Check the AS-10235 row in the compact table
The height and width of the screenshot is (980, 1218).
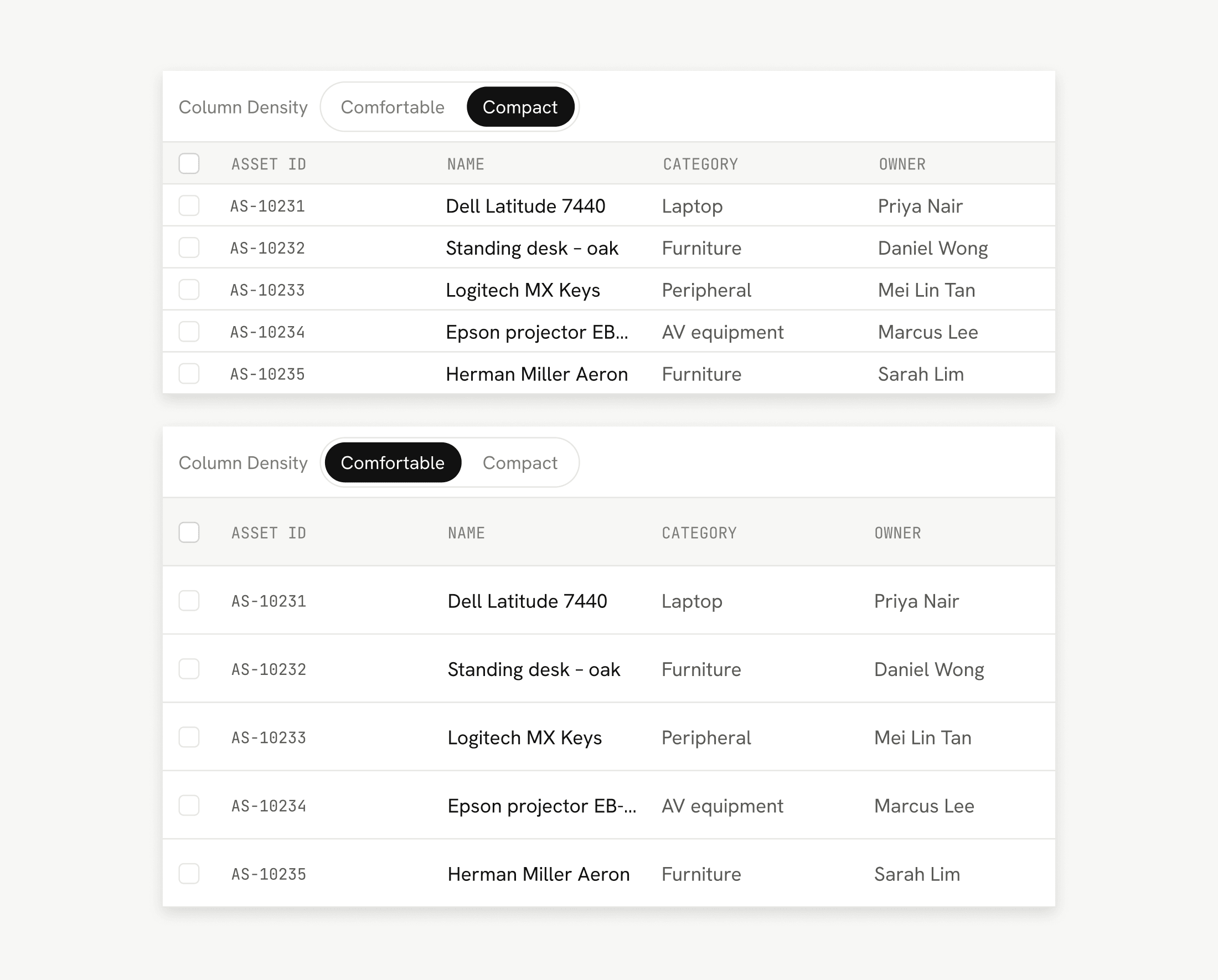[189, 373]
